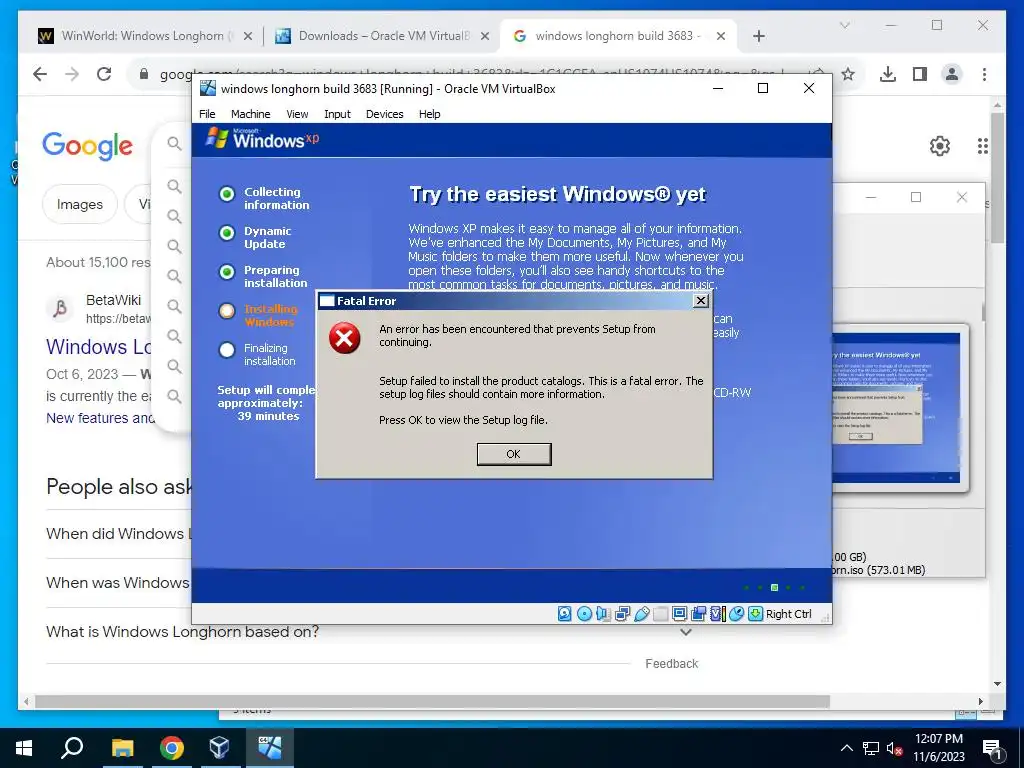Image resolution: width=1024 pixels, height=768 pixels.
Task: Click the red error icon in Fatal Error dialog
Action: pos(345,338)
